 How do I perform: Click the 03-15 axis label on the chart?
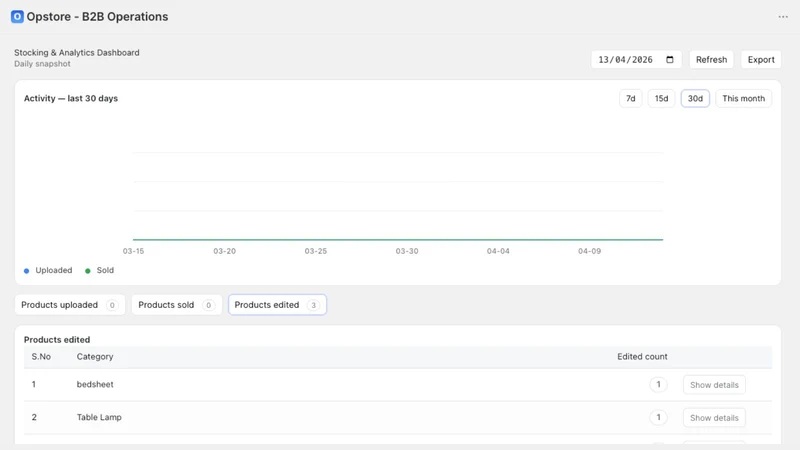coord(133,251)
